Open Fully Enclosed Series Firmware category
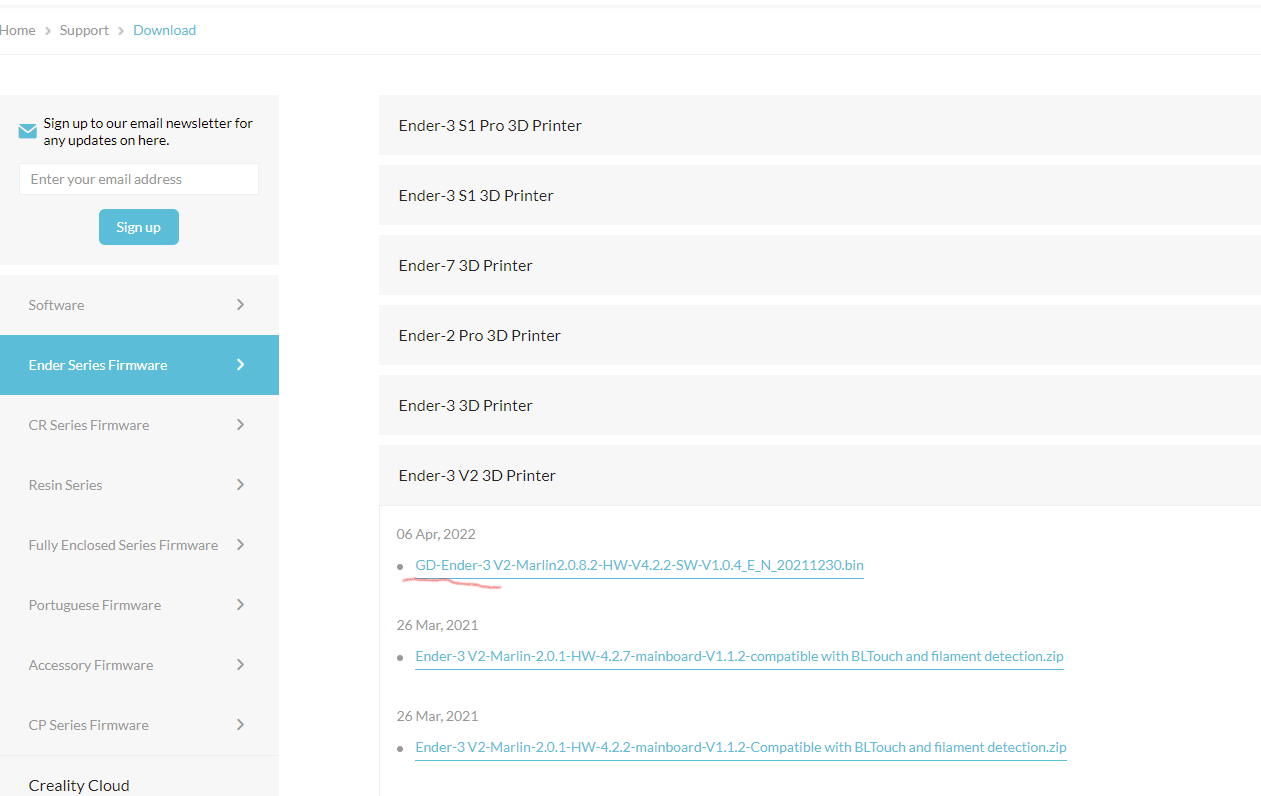 (x=139, y=545)
